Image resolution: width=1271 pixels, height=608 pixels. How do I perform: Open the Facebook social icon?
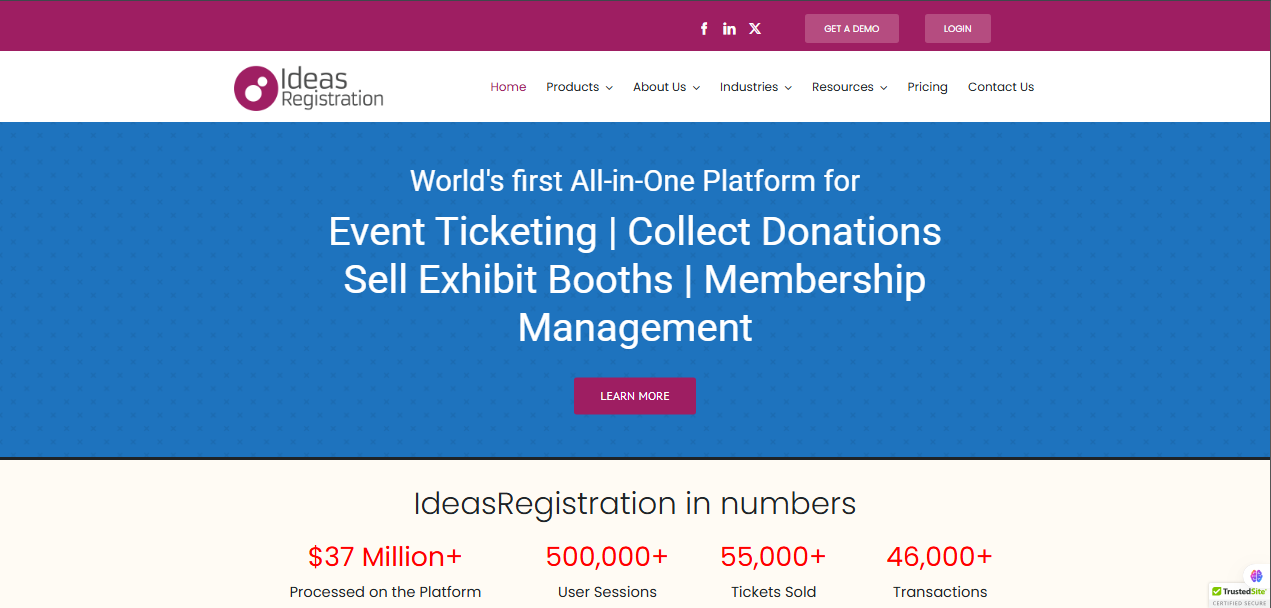tap(704, 28)
